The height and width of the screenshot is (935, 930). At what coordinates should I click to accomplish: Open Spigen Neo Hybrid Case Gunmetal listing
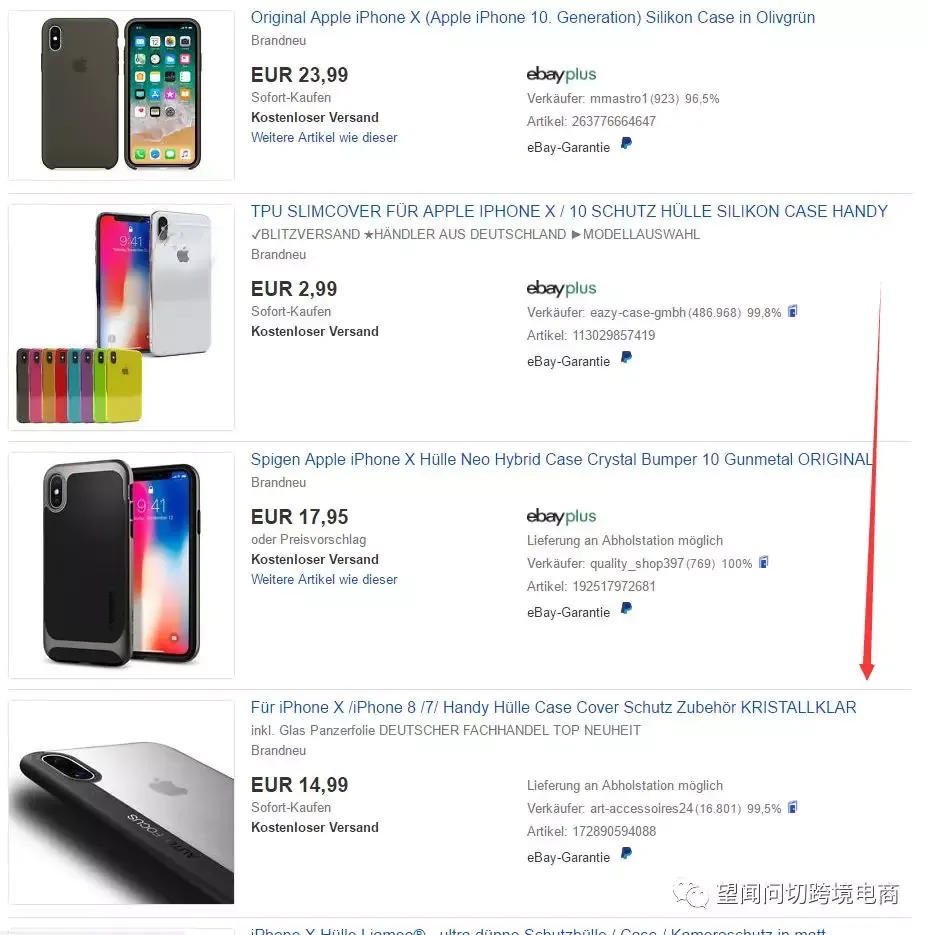tap(561, 460)
